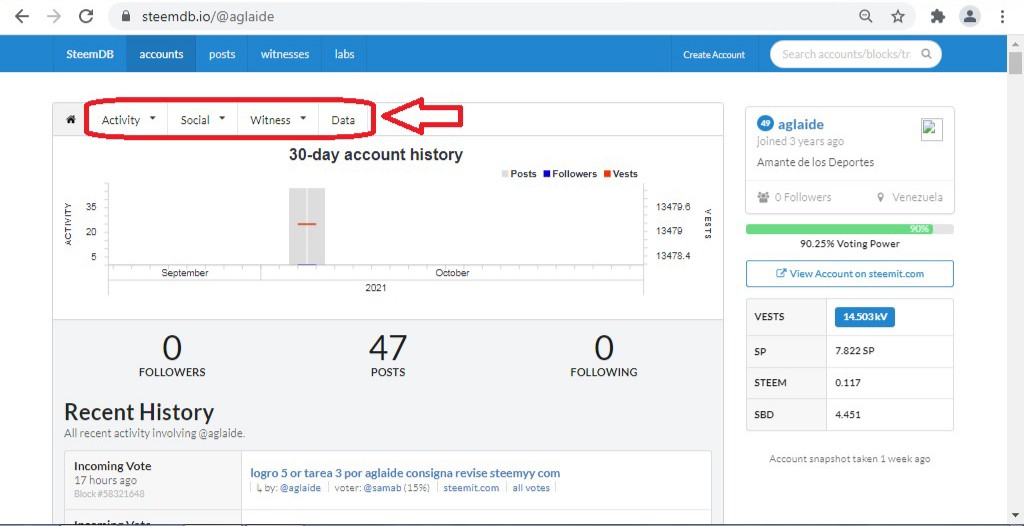This screenshot has height=526, width=1024.
Task: Click the 0 FOLLOWERS statistic
Action: click(x=172, y=356)
